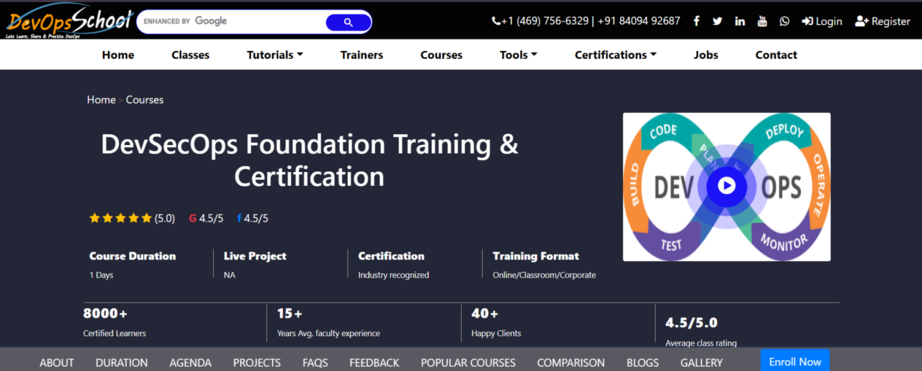Go to Home in main navigation
922x371 pixels.
pyautogui.click(x=118, y=55)
